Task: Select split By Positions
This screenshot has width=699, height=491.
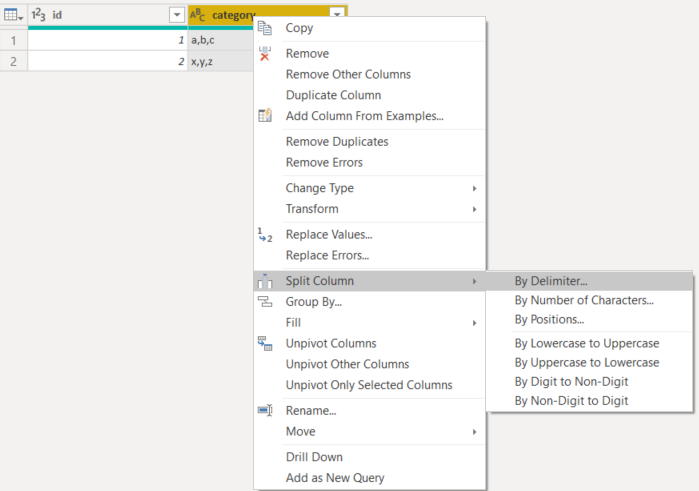Action: coord(589,319)
